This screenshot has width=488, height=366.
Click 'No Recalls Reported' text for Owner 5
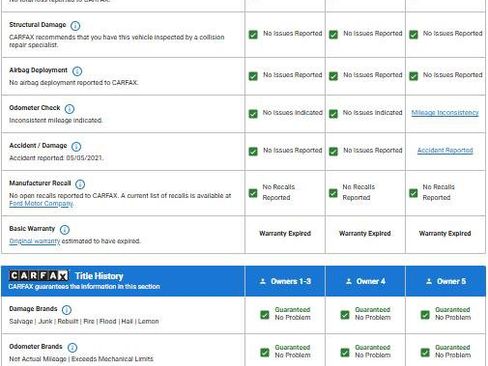(439, 192)
